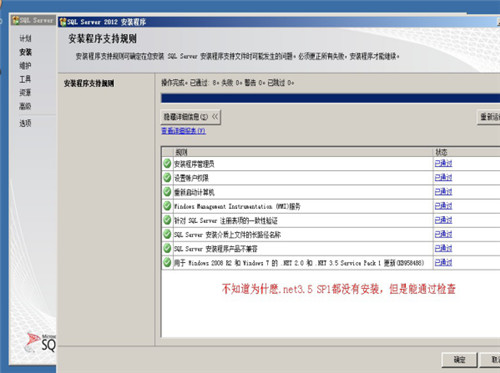Click green check icon beside 安装程序管理员
Image resolution: width=500 pixels, height=373 pixels.
167,164
